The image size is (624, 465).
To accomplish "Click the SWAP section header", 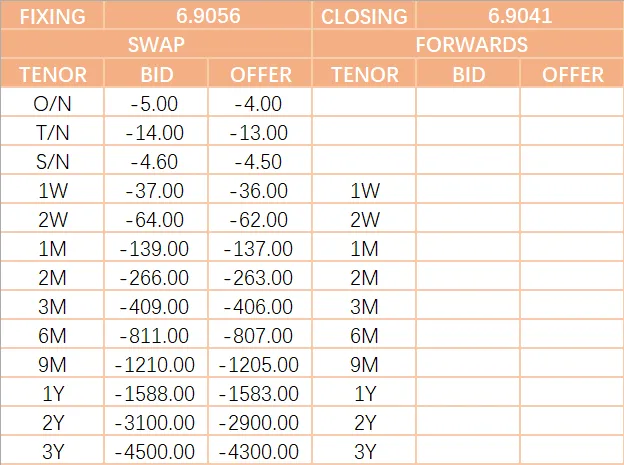I will pos(157,45).
